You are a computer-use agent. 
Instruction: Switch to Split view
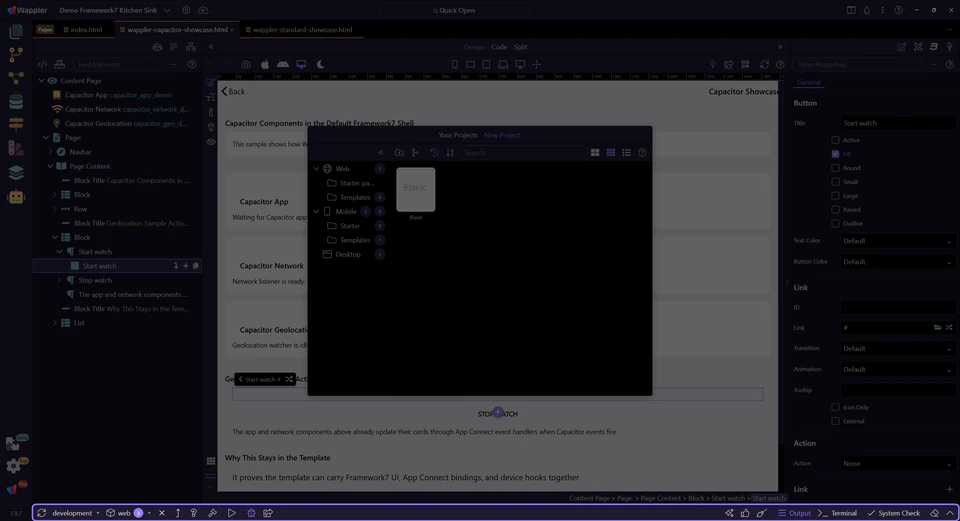tap(520, 47)
